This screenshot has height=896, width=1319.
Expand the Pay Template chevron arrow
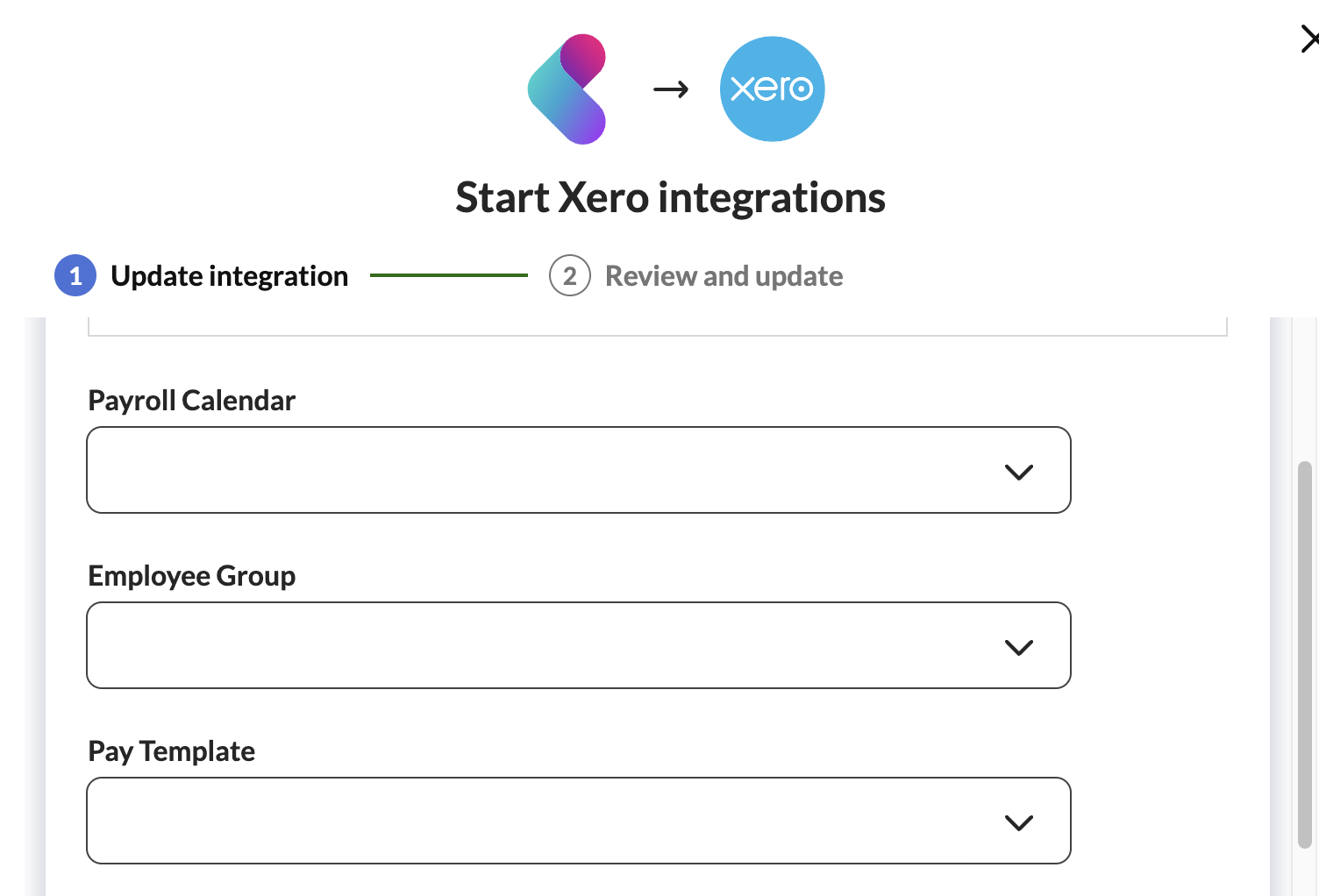pos(1018,822)
